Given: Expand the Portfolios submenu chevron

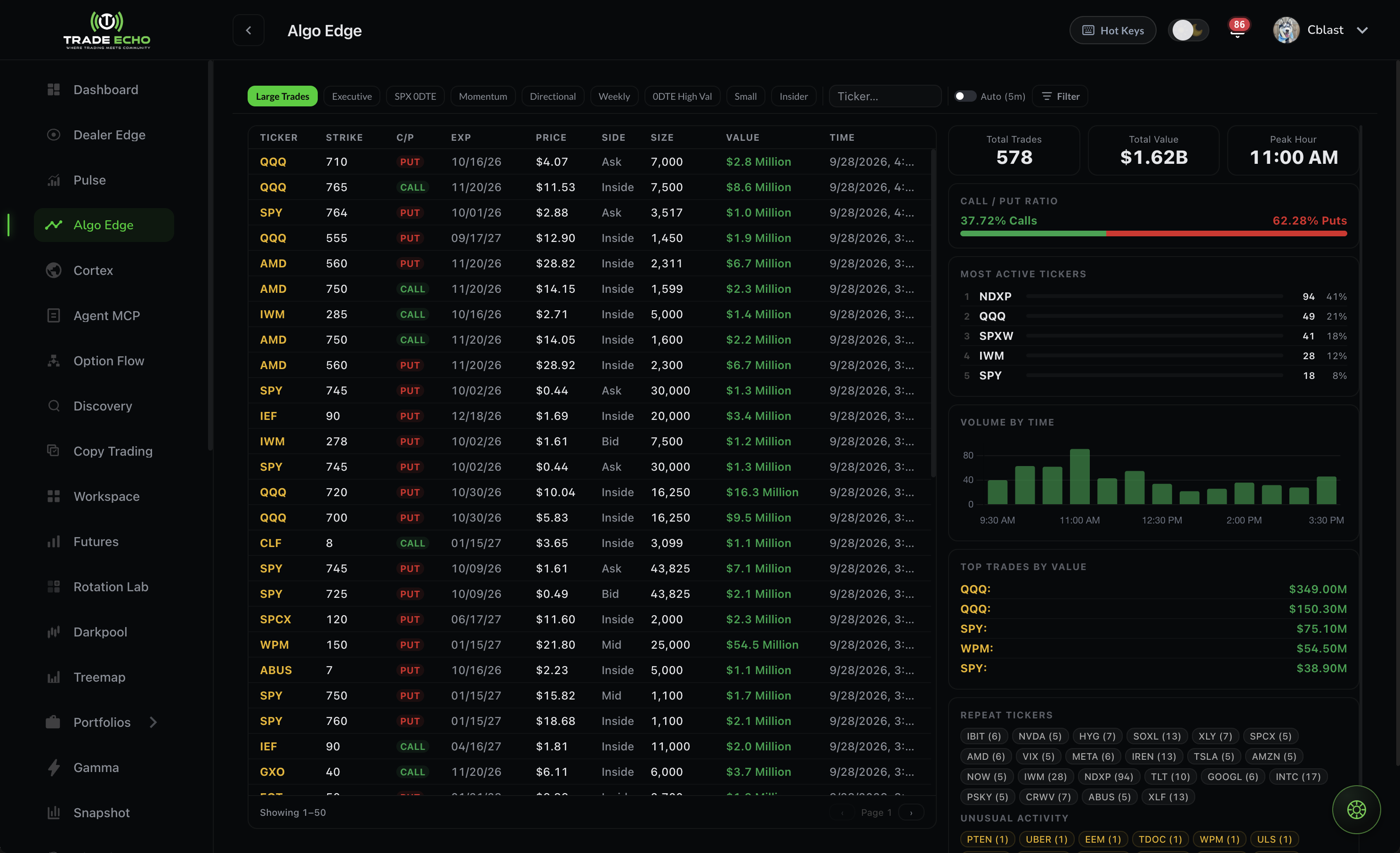Looking at the screenshot, I should [153, 722].
